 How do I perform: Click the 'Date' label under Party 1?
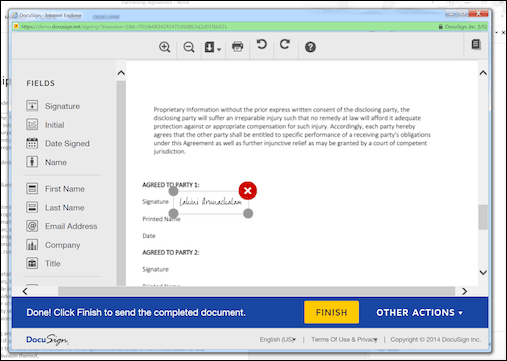click(x=149, y=236)
